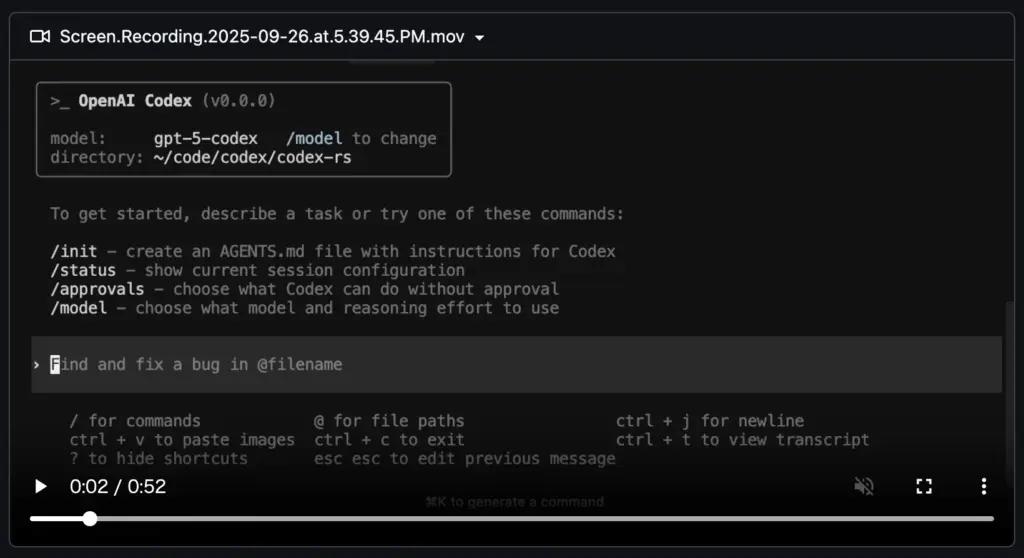This screenshot has width=1024, height=558.
Task: Click the 0:02 / 0:52 time display
Action: click(x=118, y=487)
